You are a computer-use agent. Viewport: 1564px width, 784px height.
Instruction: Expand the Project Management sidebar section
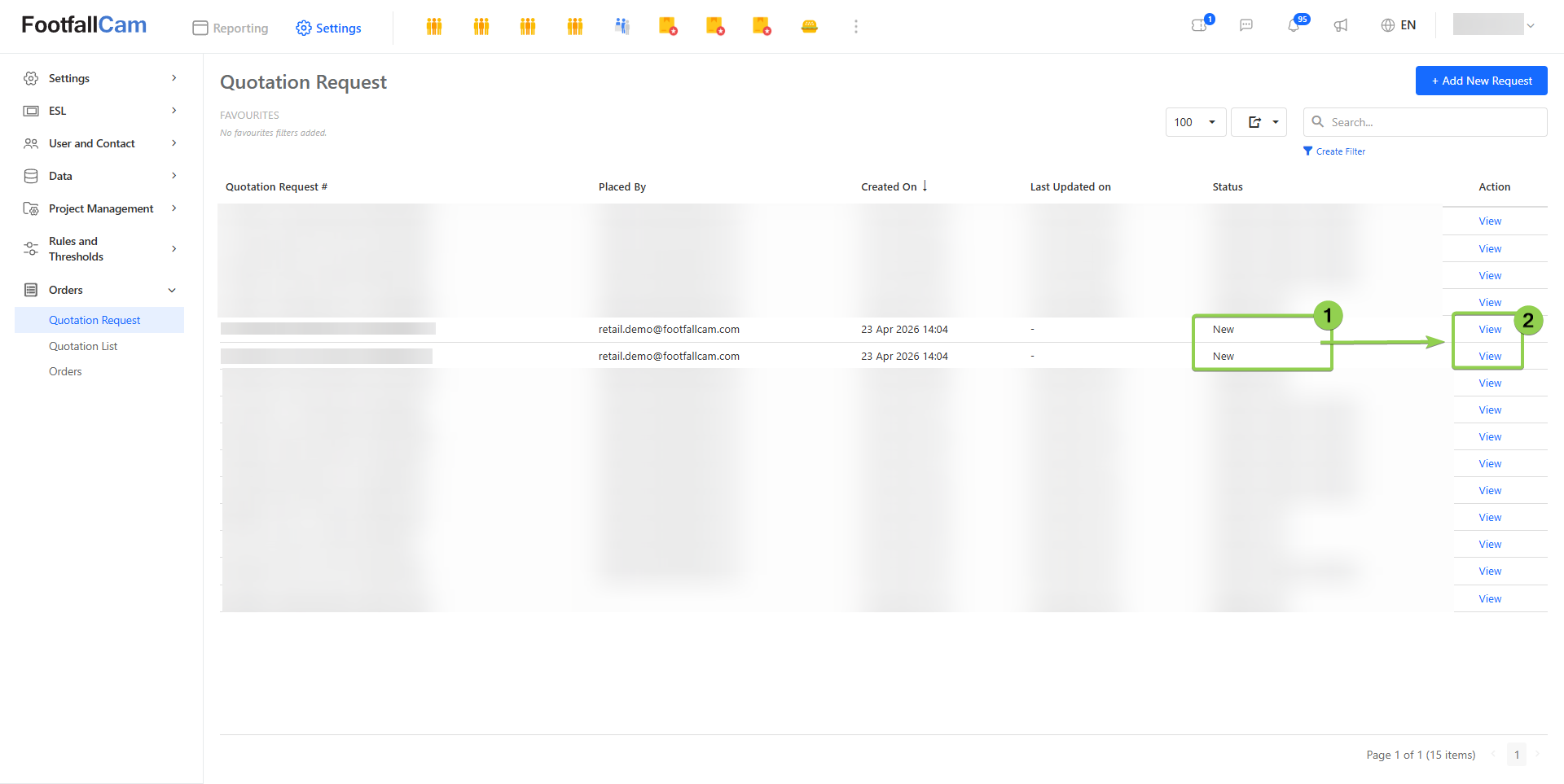click(x=99, y=208)
